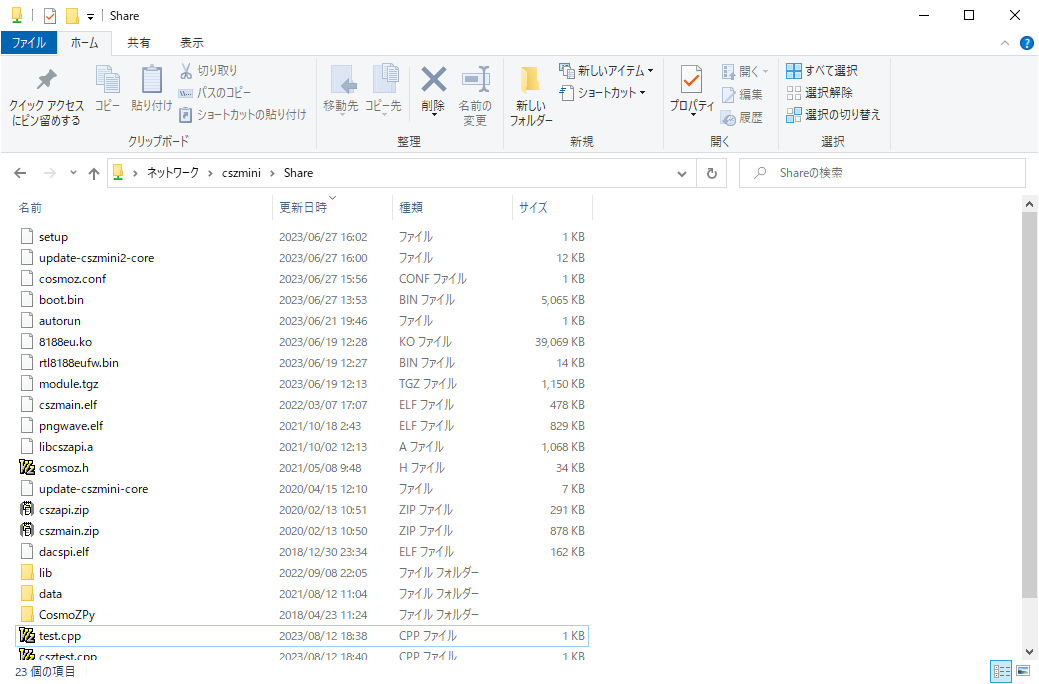1039x684 pixels.
Task: Collapse the ribbon with the chevron arrow
Action: (1005, 43)
